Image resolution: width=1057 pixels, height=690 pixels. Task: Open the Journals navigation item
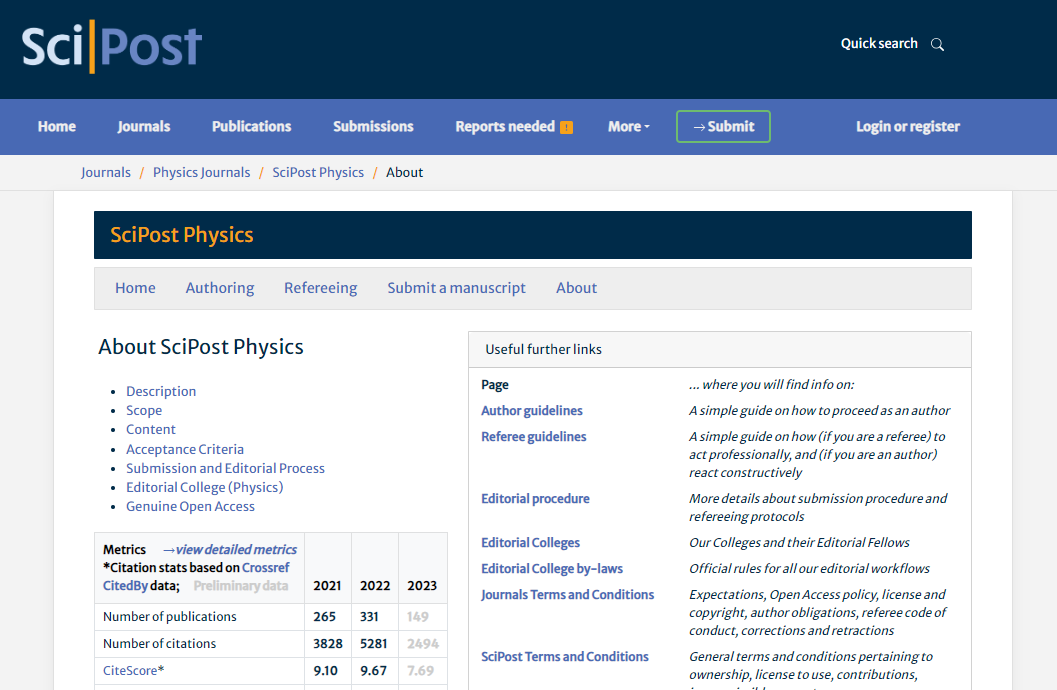tap(144, 127)
